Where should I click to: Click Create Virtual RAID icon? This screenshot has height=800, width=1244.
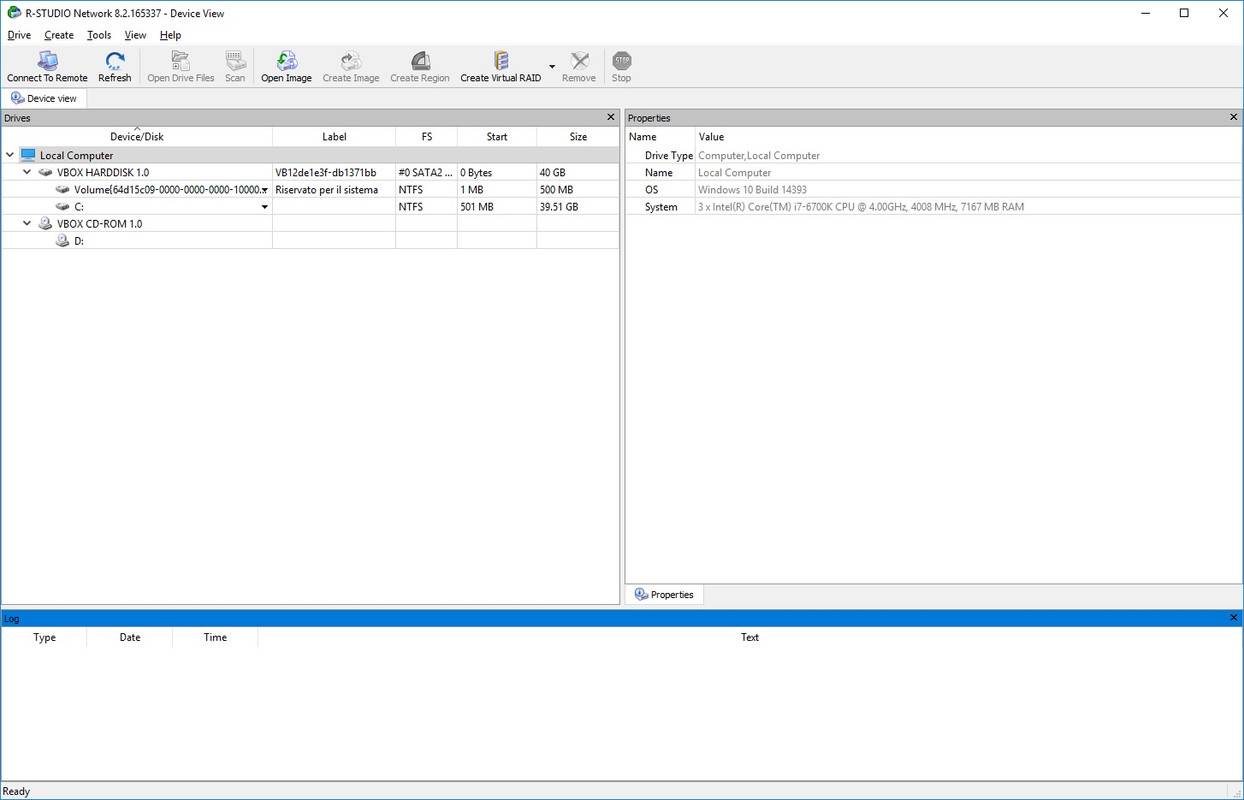(500, 62)
